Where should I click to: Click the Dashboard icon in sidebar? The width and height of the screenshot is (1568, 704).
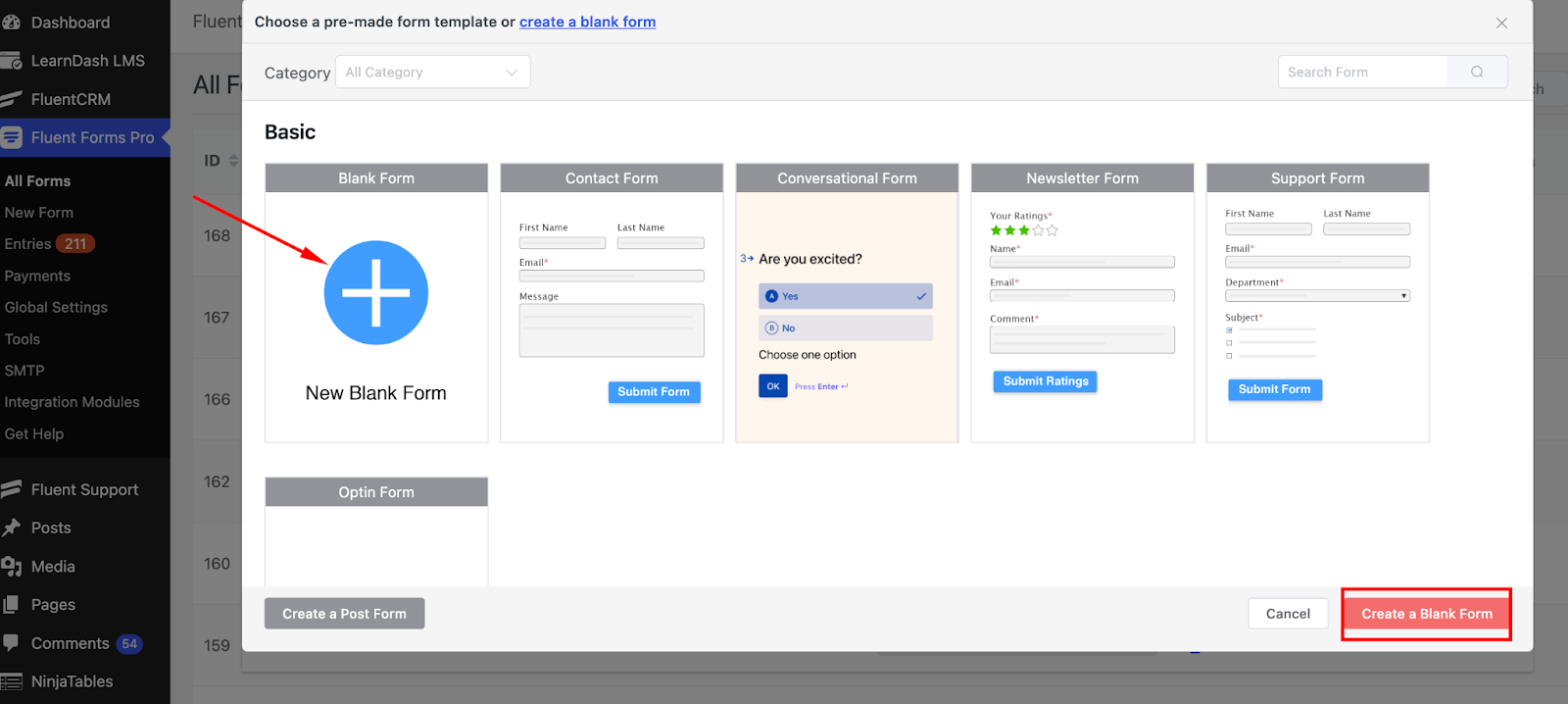pyautogui.click(x=11, y=22)
